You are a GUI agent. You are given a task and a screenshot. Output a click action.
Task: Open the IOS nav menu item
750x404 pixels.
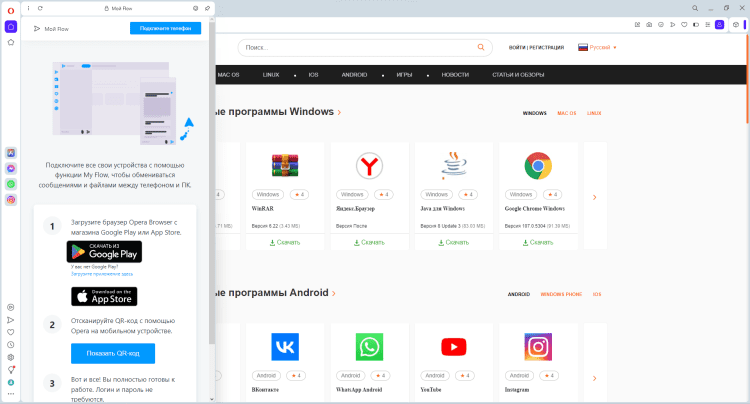click(313, 75)
